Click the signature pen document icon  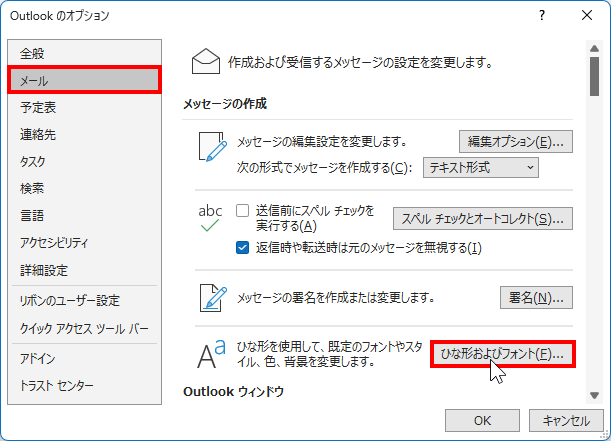[213, 298]
